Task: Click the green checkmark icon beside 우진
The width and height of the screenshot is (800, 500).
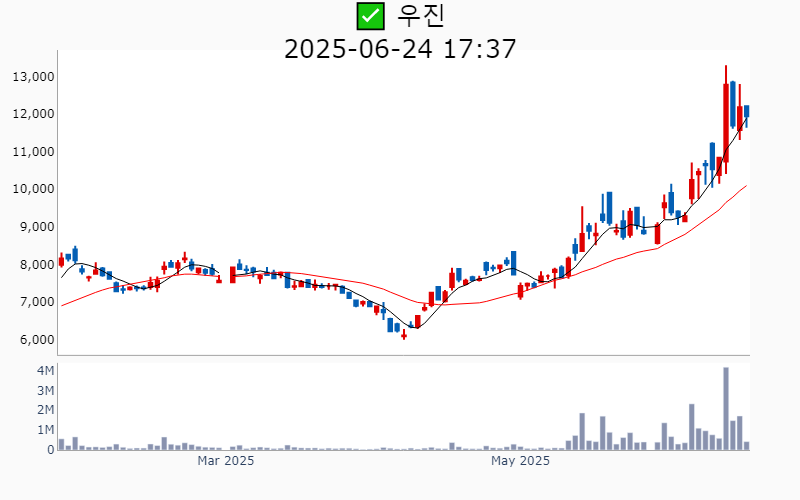Action: click(x=370, y=16)
